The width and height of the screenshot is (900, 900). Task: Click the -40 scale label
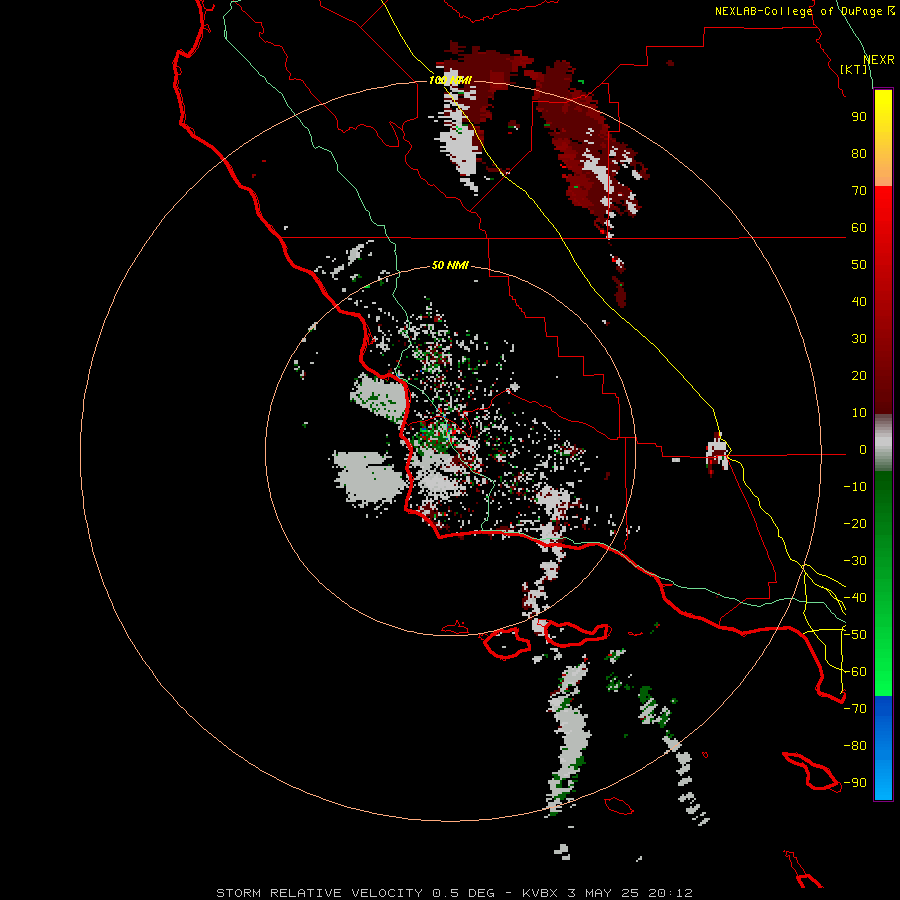click(x=855, y=598)
